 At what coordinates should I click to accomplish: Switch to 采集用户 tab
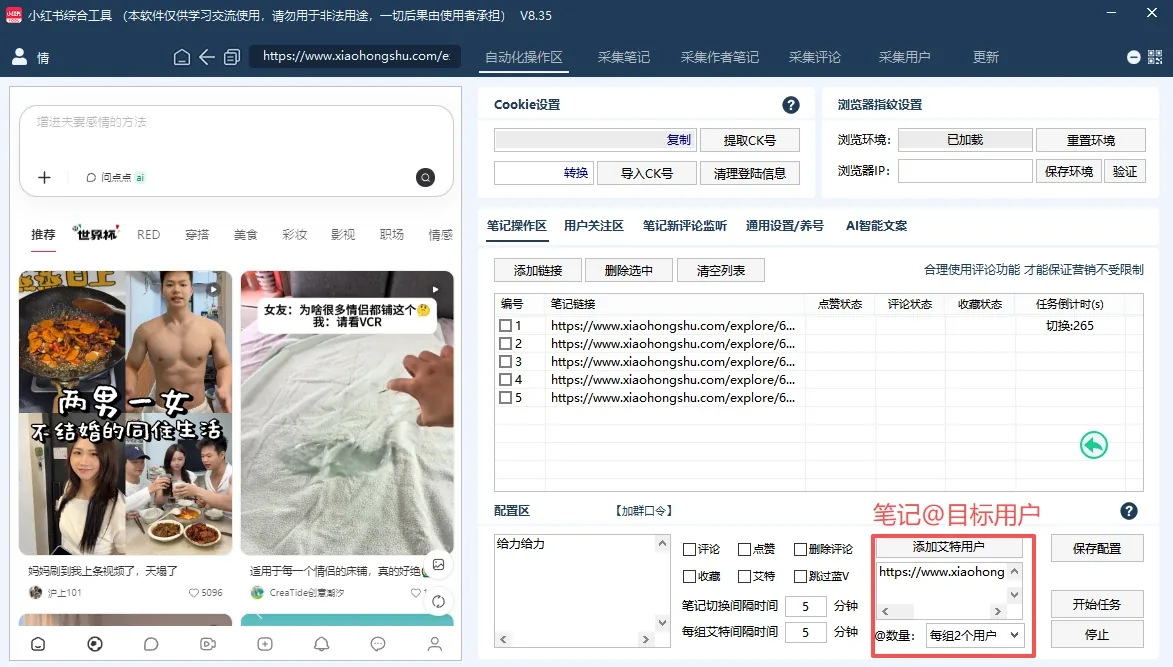(904, 58)
